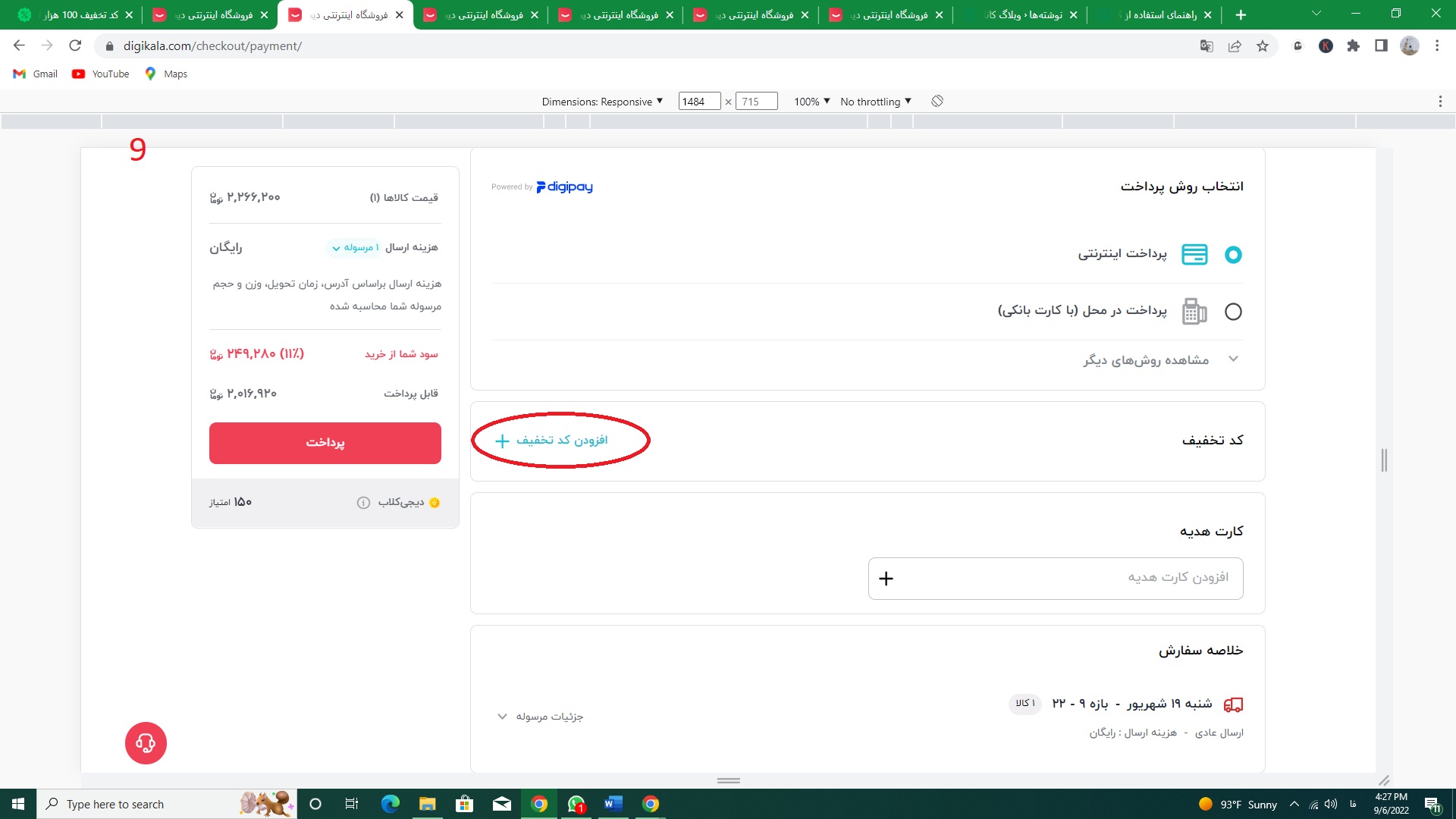The height and width of the screenshot is (819, 1456).
Task: Toggle پرداخت در محل payment at location option
Action: [x=1232, y=311]
